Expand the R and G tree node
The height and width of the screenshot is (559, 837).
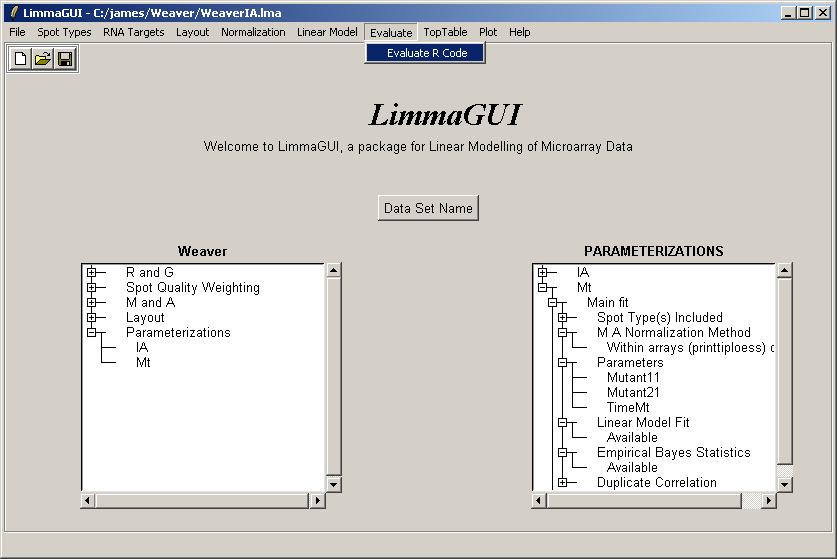(92, 272)
